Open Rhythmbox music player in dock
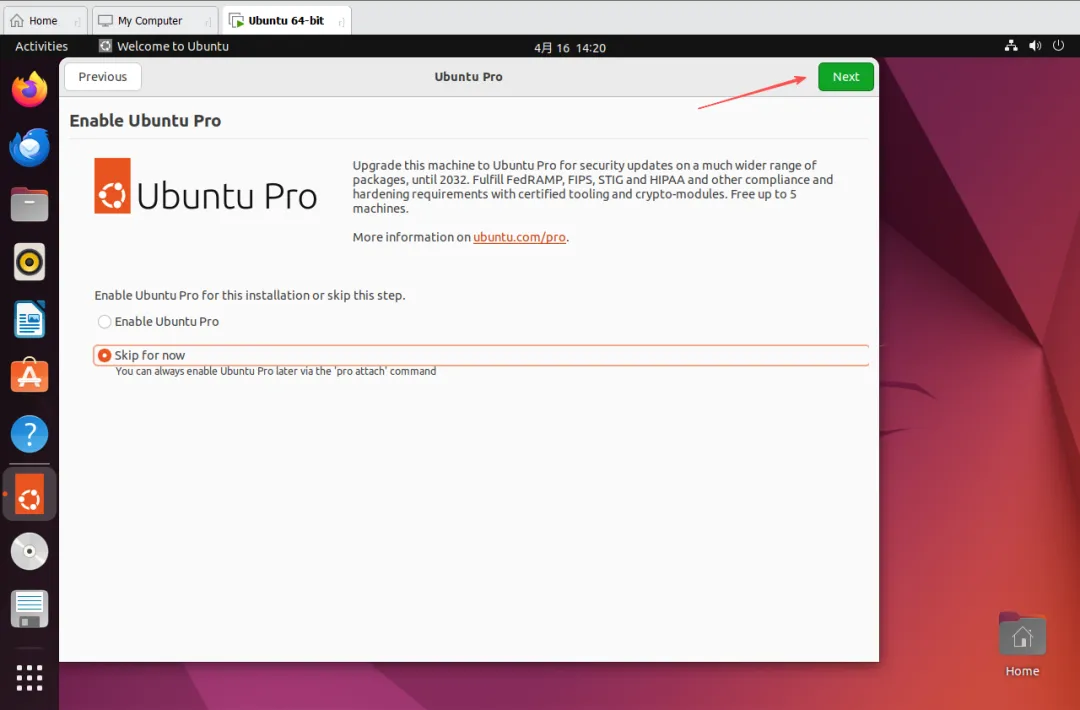The image size is (1080, 710). point(30,262)
